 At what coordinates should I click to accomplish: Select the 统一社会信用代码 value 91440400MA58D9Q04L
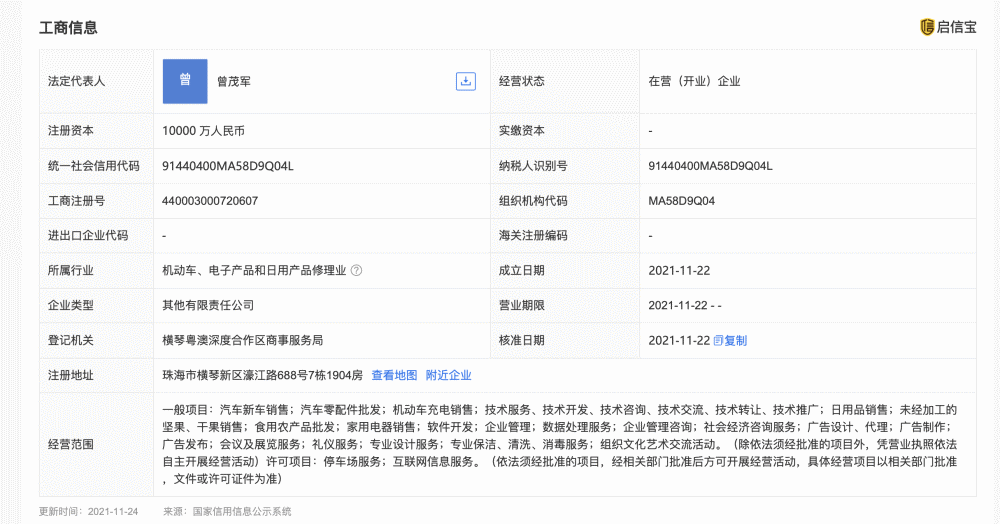pyautogui.click(x=228, y=166)
